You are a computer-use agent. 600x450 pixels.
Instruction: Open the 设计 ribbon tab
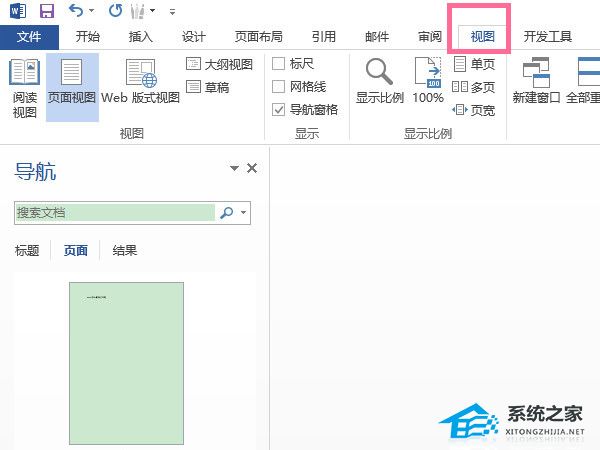point(194,37)
